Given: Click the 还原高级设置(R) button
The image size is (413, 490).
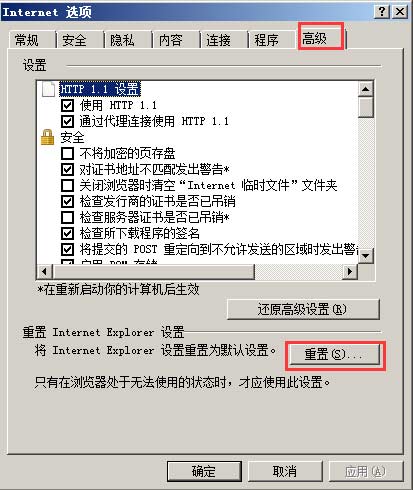Looking at the screenshot, I should [303, 309].
